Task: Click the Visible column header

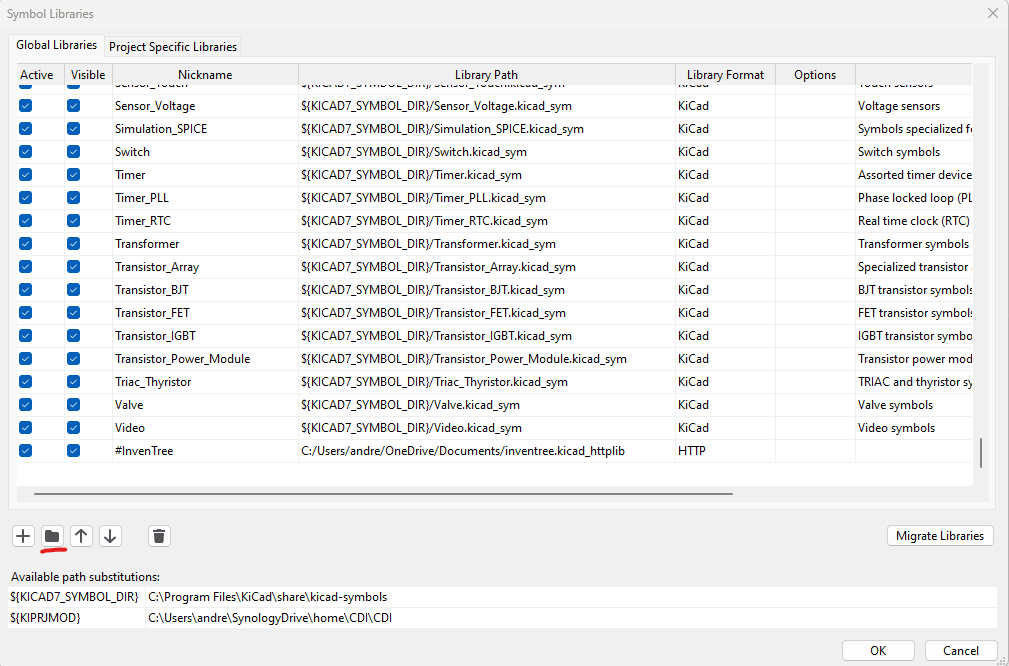Action: pos(88,75)
